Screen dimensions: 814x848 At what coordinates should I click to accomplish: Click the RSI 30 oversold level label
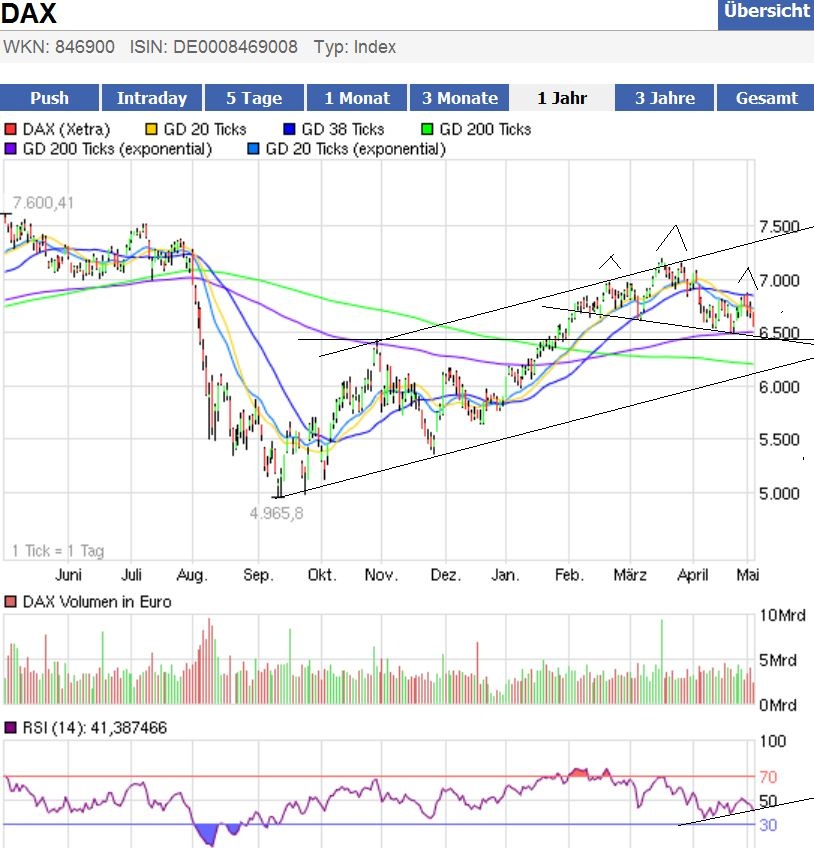[x=769, y=825]
